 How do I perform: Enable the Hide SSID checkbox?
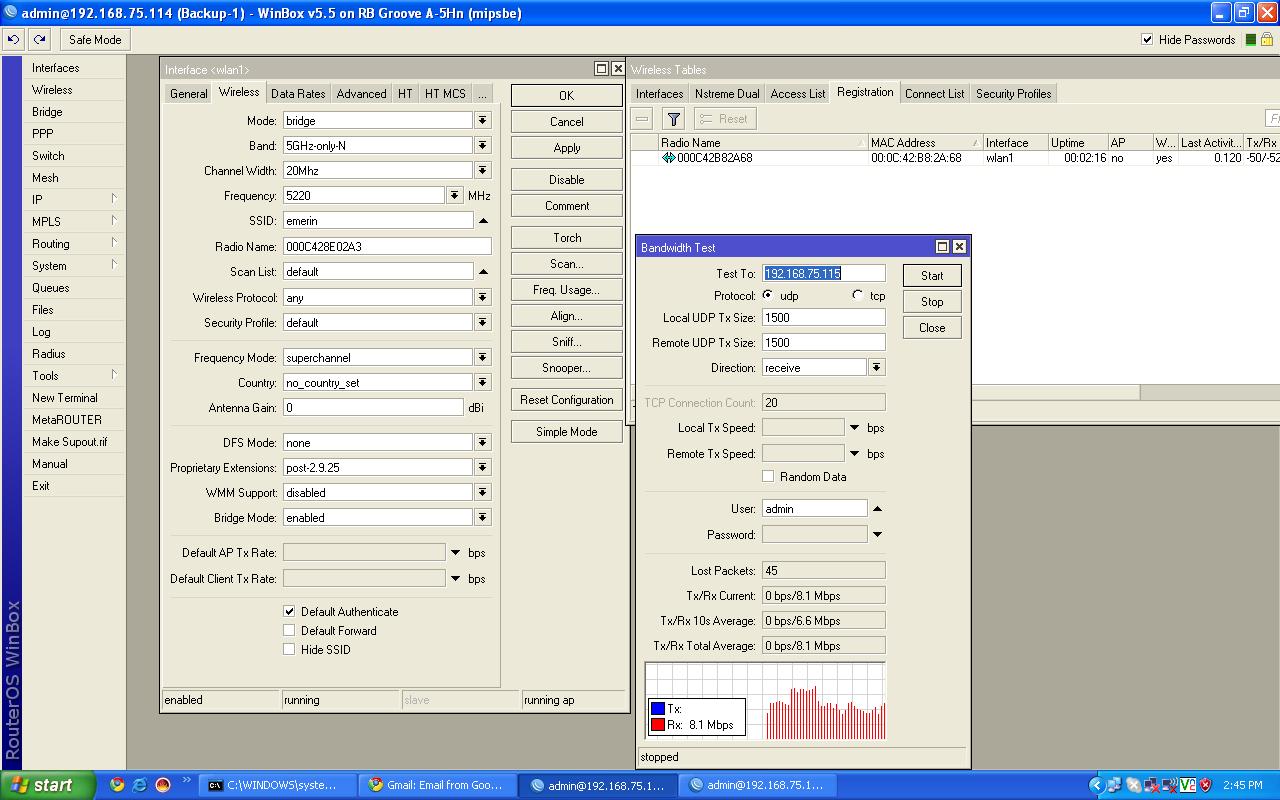point(289,650)
